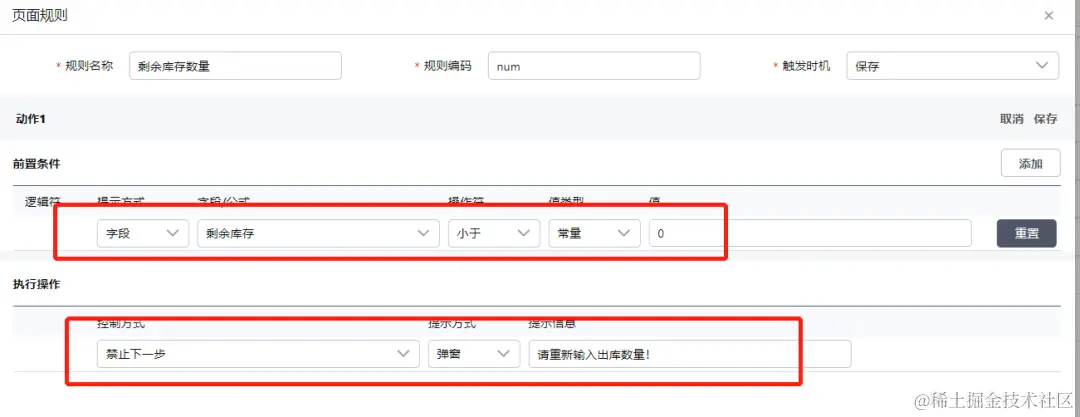Open the 常量 value type dropdown

[594, 234]
